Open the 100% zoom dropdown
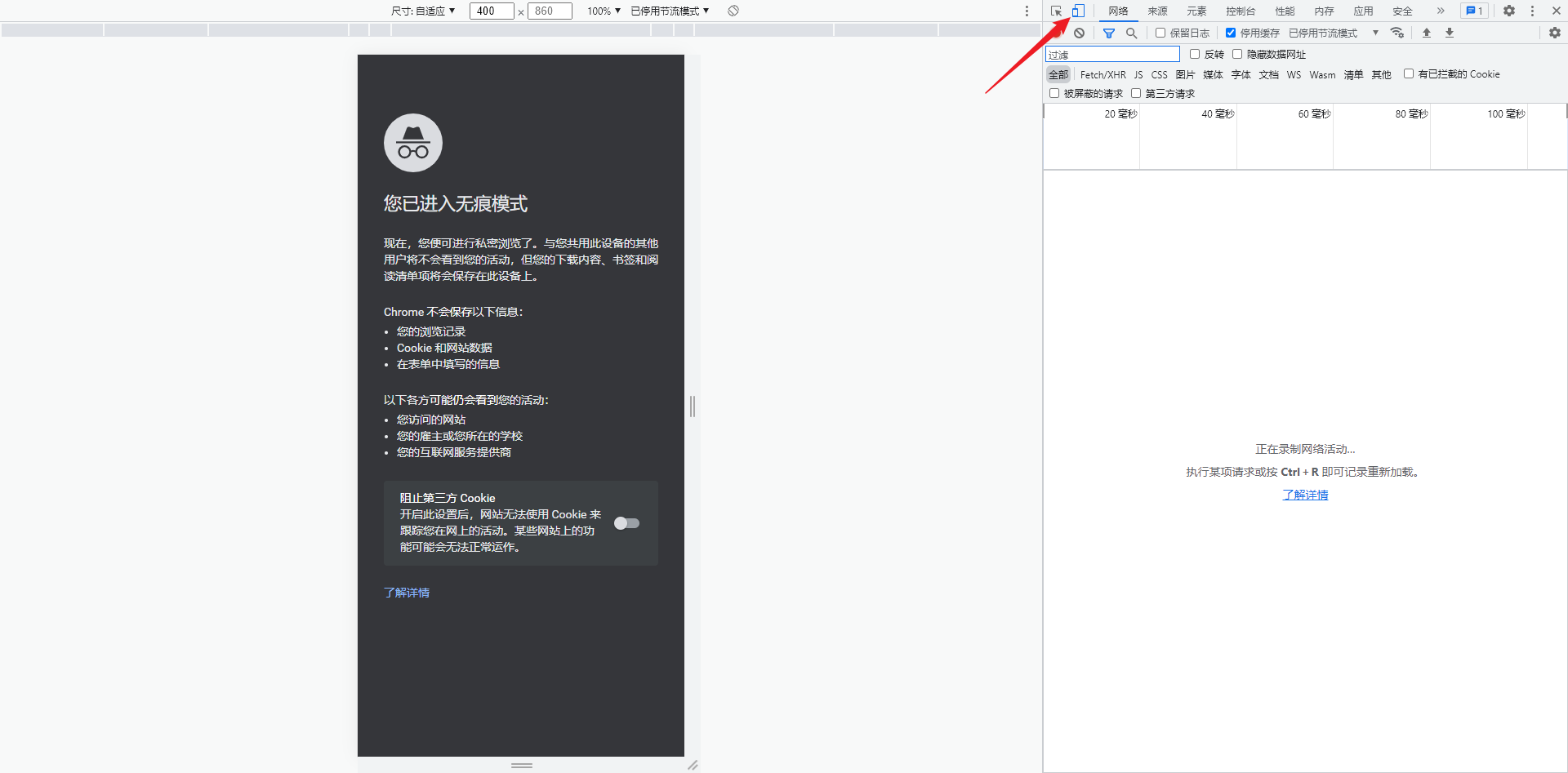The width and height of the screenshot is (1568, 773). 604,11
